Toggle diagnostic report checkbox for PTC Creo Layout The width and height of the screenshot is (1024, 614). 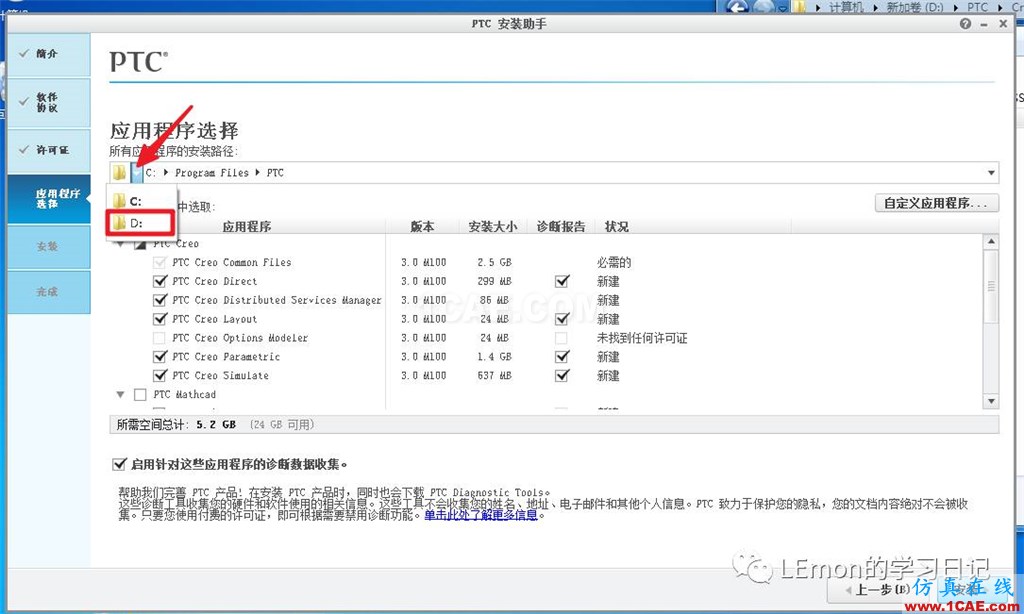(562, 319)
